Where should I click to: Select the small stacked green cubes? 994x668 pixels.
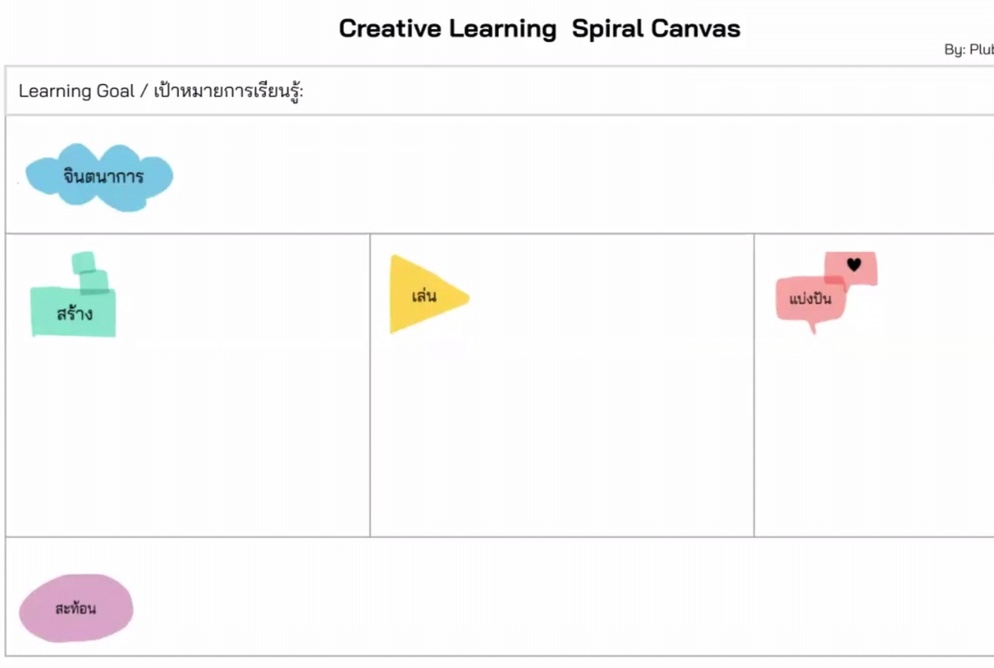point(91,272)
